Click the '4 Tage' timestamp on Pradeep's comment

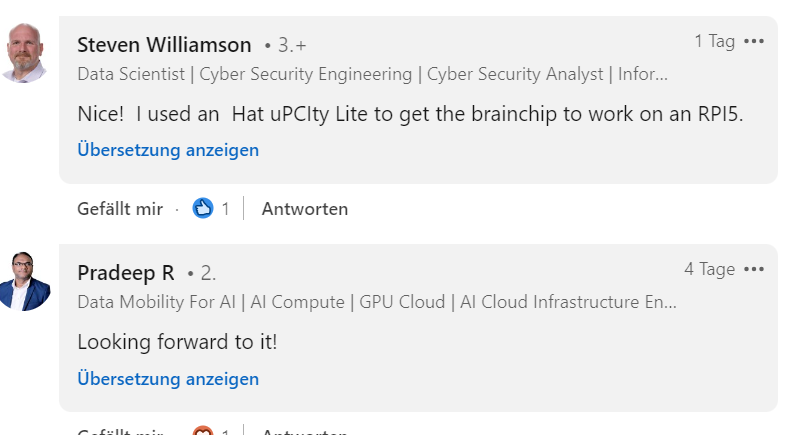click(x=709, y=269)
